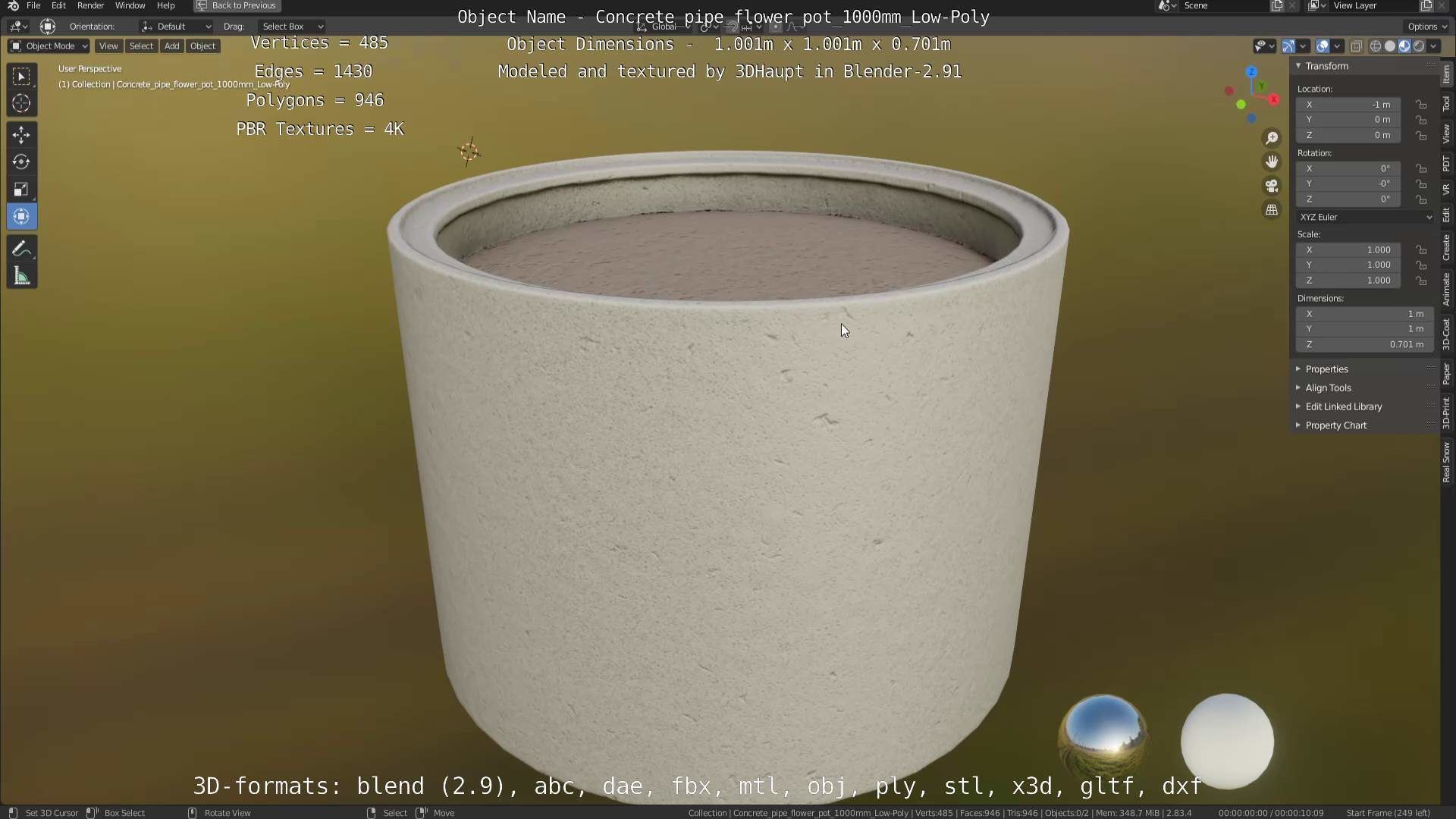Viewport: 1456px width, 819px height.
Task: Click the Pan view hand icon
Action: click(x=1272, y=162)
